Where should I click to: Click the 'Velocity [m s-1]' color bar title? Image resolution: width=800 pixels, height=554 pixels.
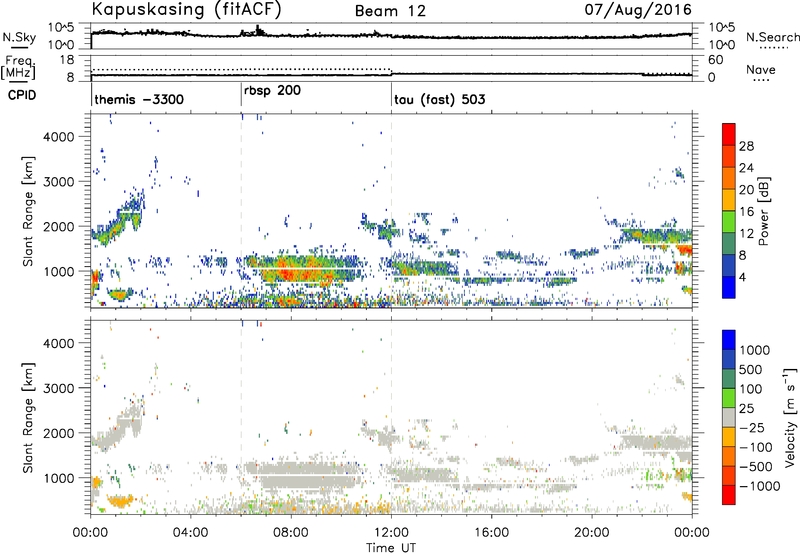coord(790,417)
